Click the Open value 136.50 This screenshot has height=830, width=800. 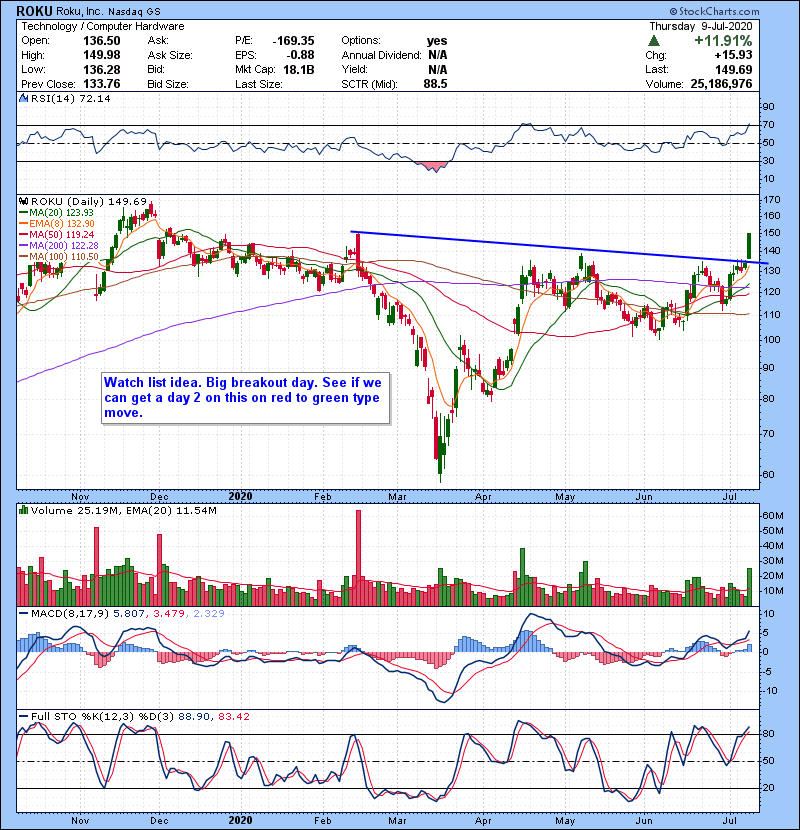[102, 41]
